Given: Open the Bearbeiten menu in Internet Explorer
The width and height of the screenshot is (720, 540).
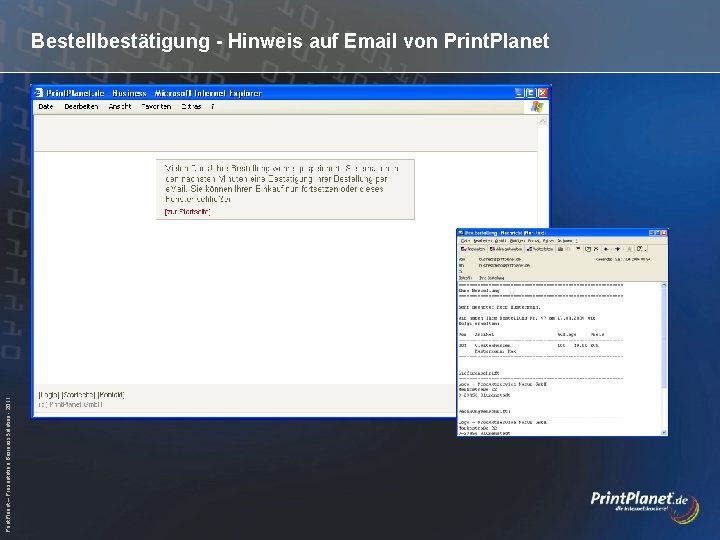Looking at the screenshot, I should coord(81,107).
